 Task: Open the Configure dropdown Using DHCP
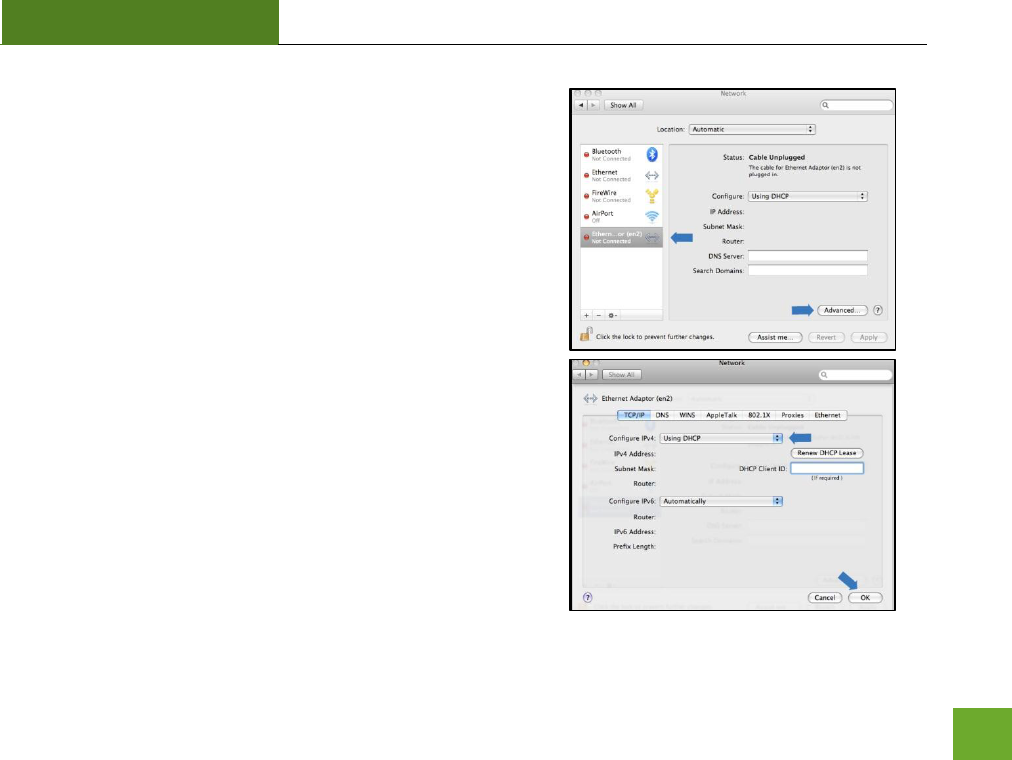point(807,196)
